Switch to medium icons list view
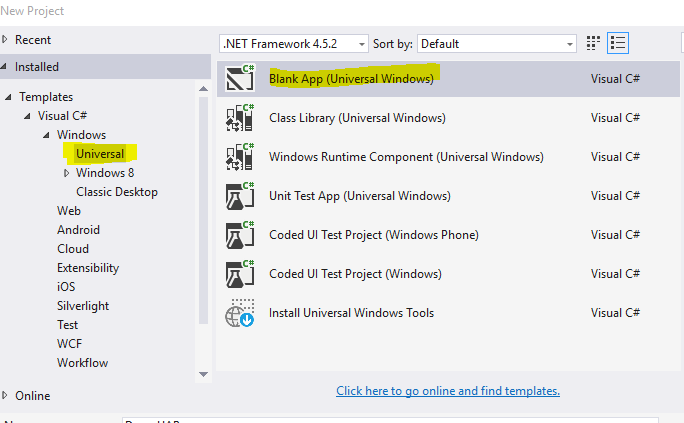The width and height of the screenshot is (684, 423). coord(618,43)
